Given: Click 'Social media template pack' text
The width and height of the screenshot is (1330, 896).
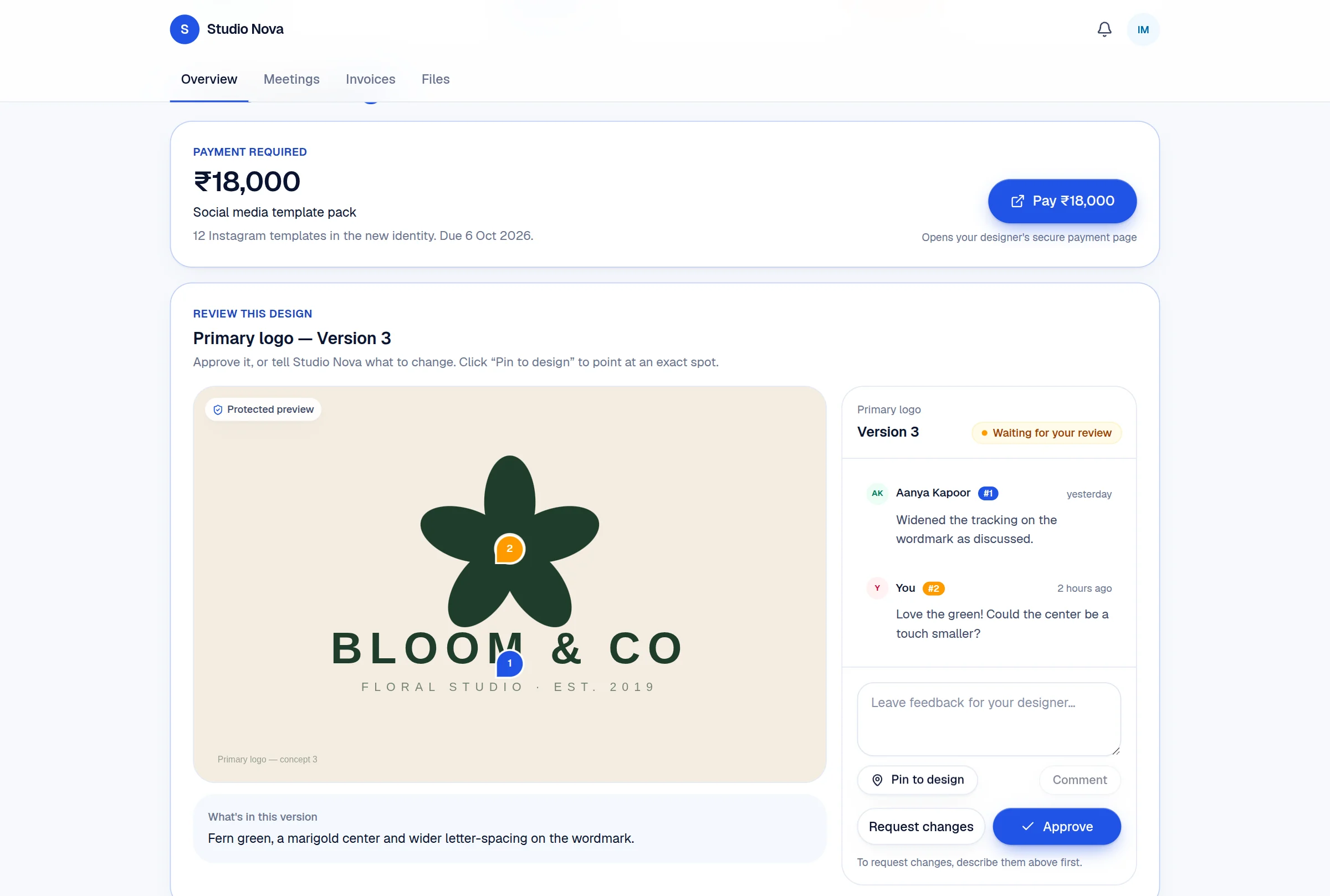Looking at the screenshot, I should 274,212.
